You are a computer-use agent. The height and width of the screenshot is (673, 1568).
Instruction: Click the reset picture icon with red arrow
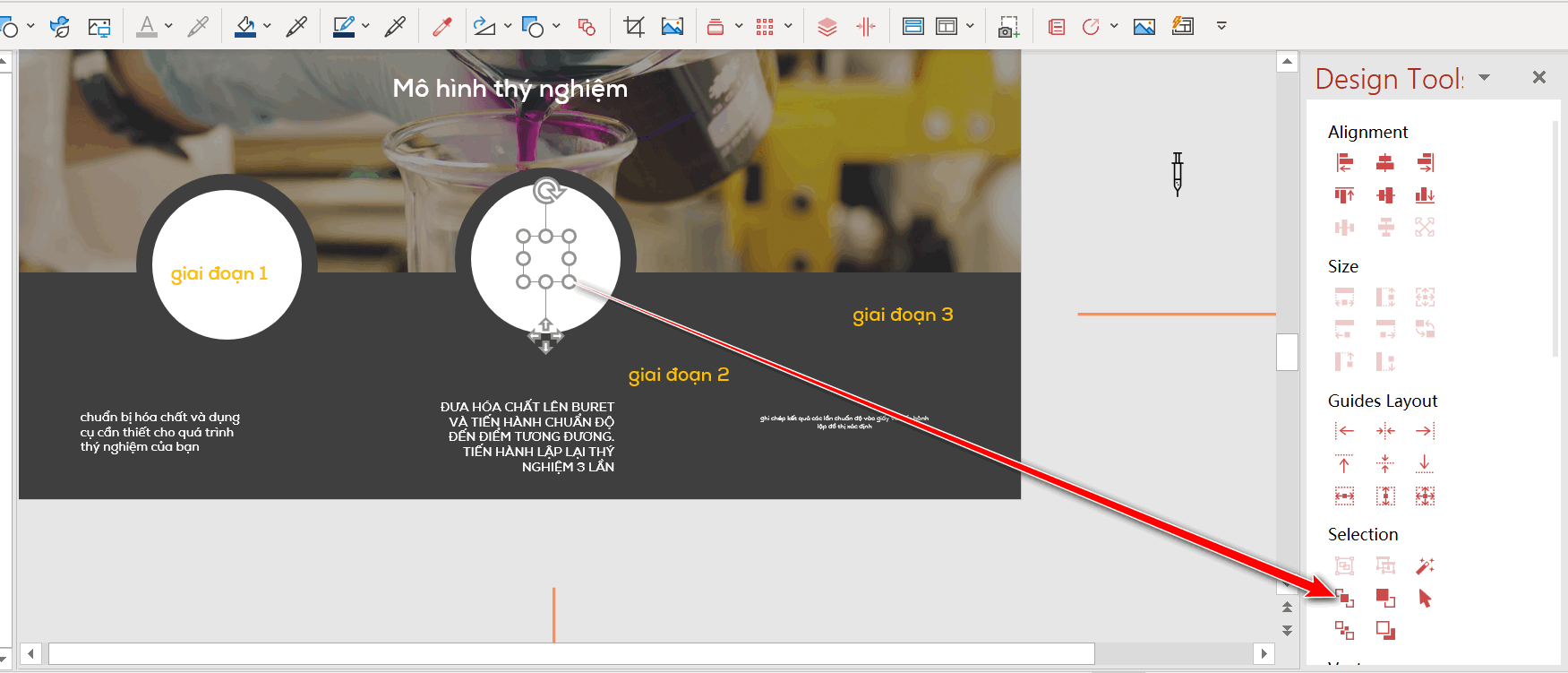[1091, 26]
